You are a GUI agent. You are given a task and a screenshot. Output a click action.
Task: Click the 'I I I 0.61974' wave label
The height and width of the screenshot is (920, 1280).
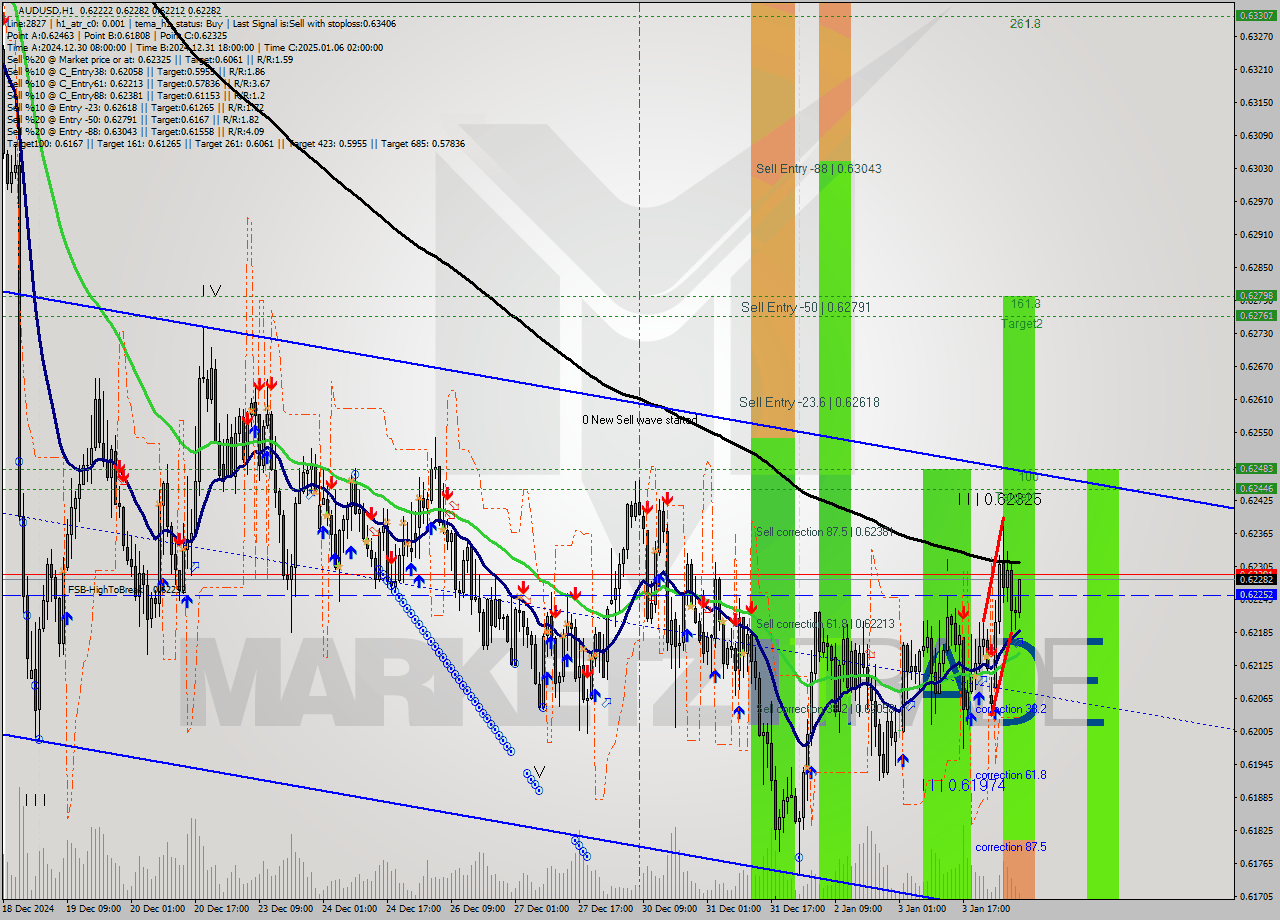click(x=963, y=786)
